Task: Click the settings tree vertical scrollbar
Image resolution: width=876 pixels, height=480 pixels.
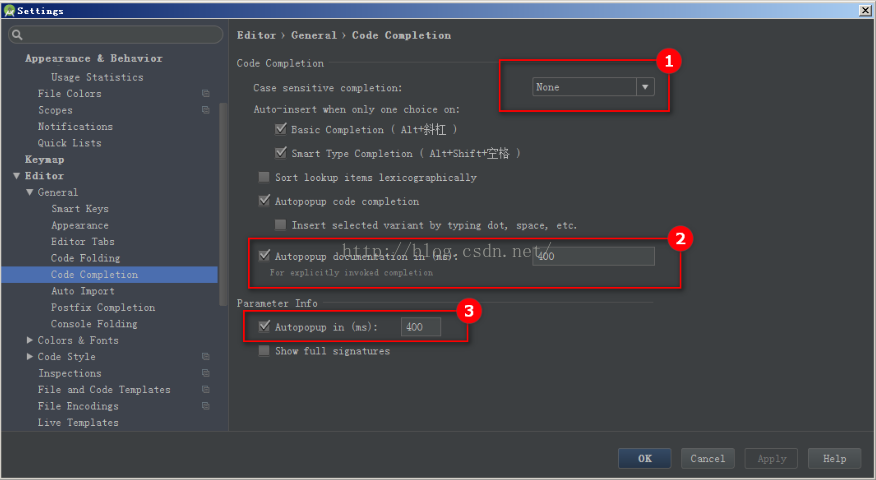Action: (x=222, y=200)
